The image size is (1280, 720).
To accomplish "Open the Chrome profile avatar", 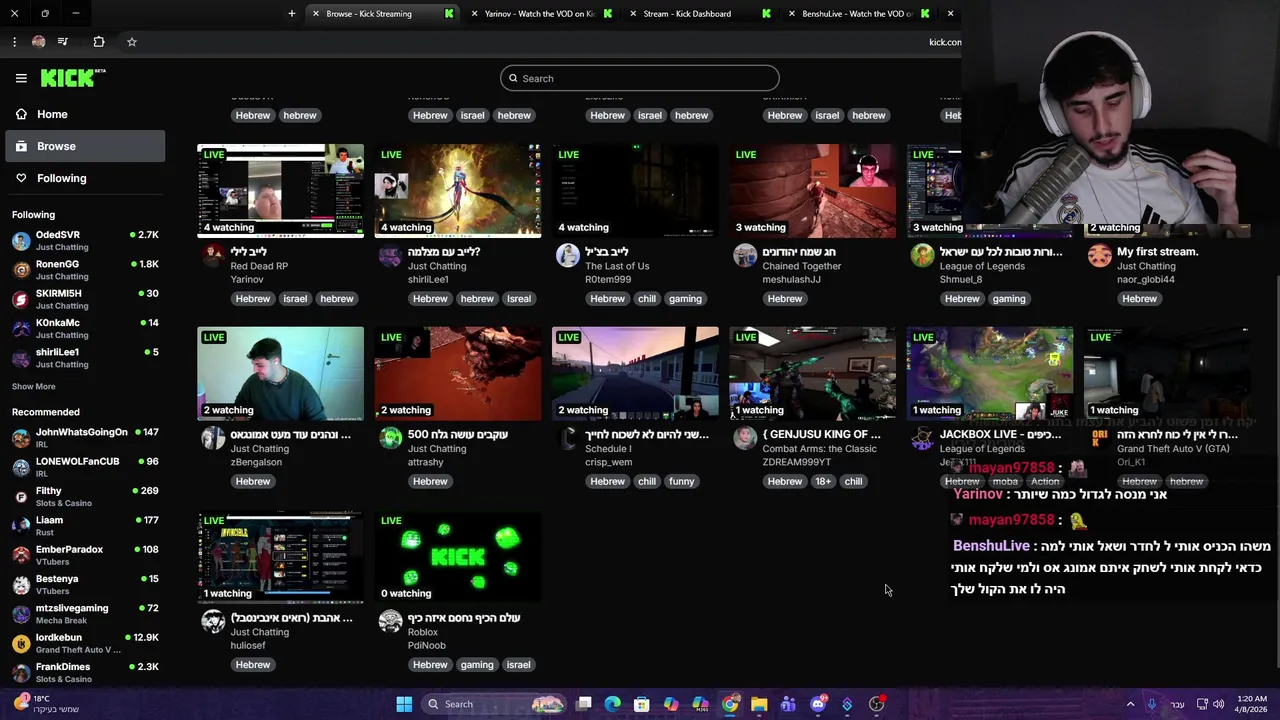I will [38, 42].
